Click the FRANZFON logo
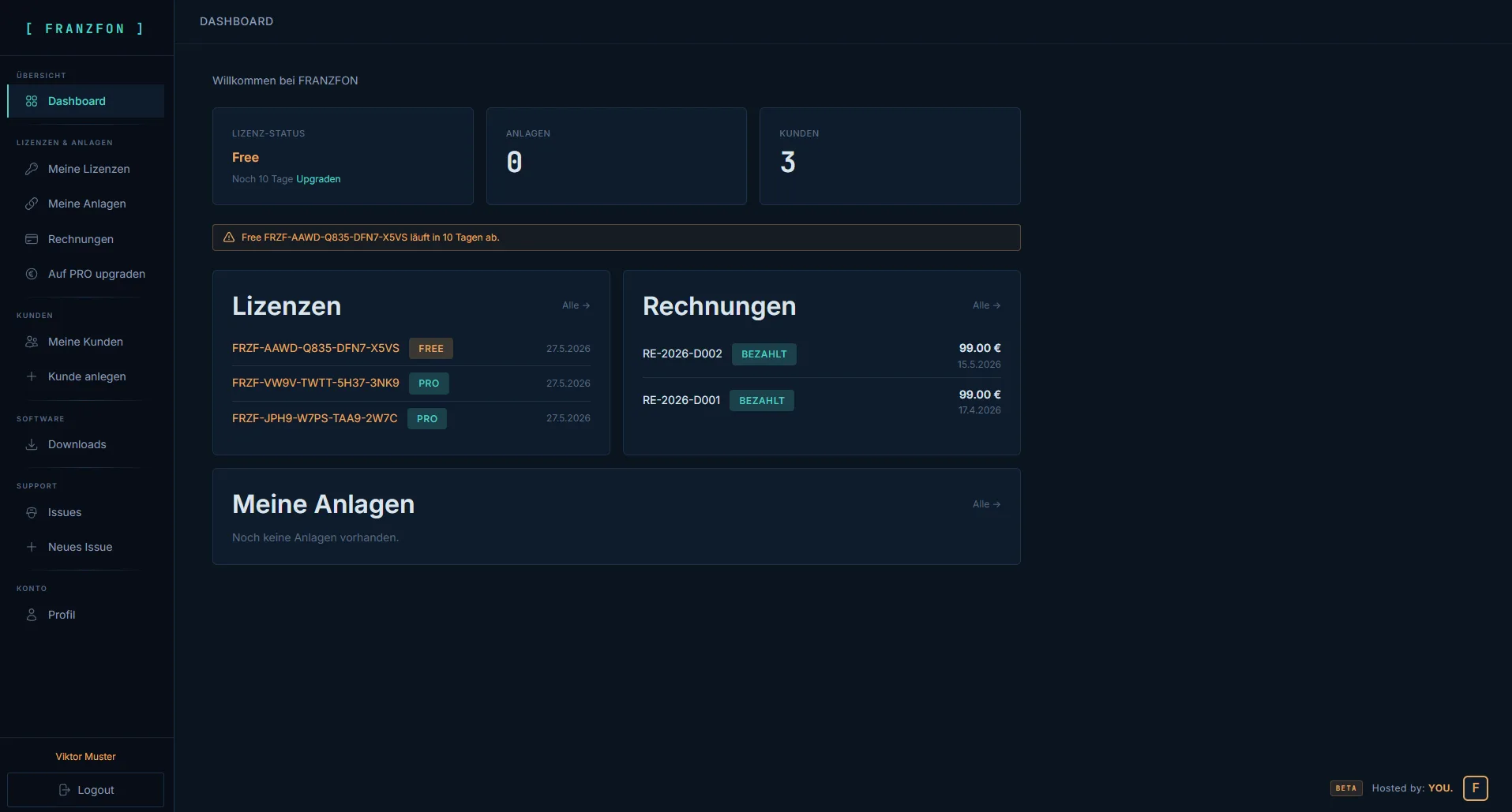The height and width of the screenshot is (812, 1512). (85, 28)
